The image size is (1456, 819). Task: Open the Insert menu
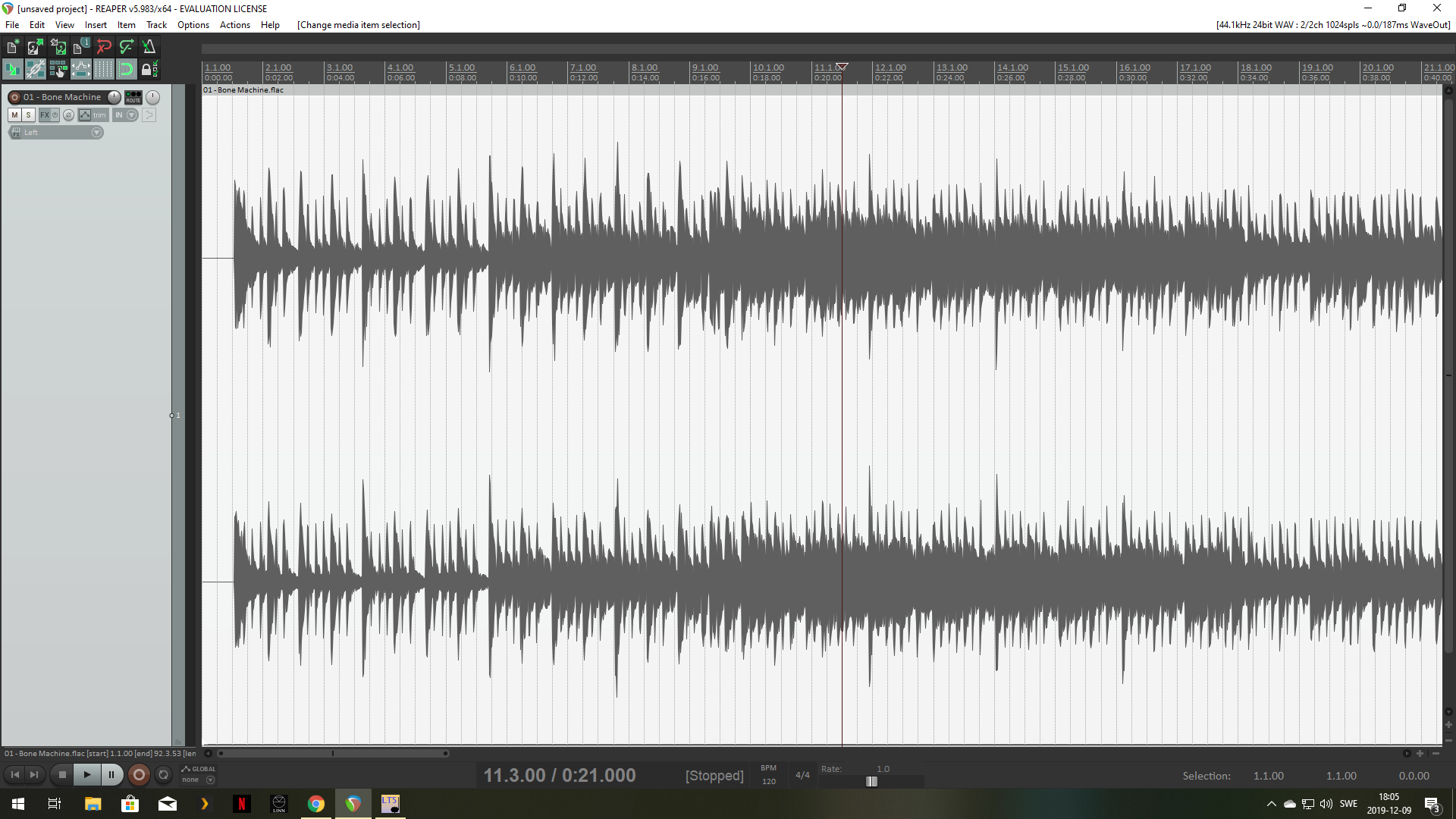coord(96,25)
